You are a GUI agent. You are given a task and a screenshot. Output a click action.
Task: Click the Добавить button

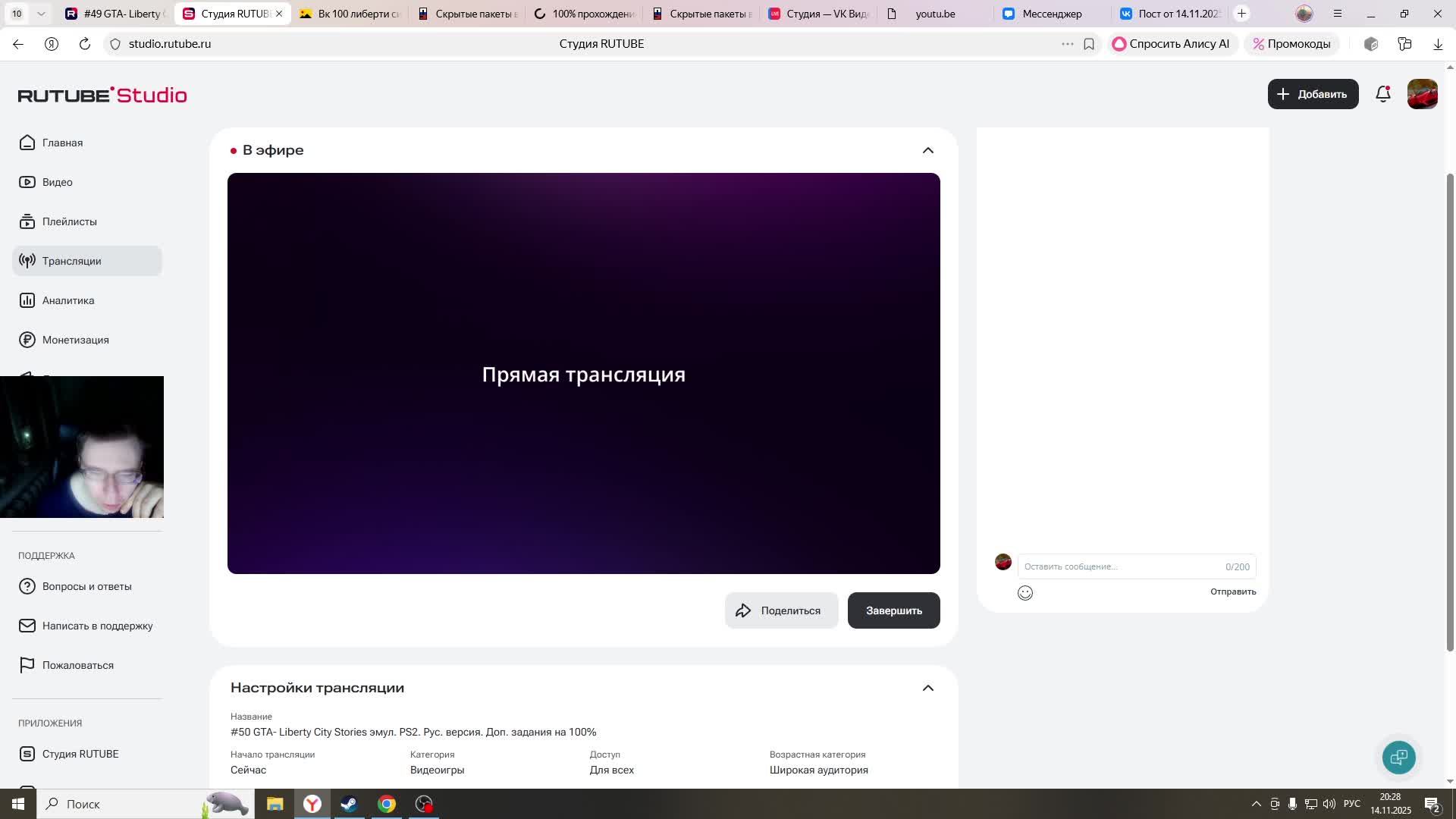pos(1313,94)
